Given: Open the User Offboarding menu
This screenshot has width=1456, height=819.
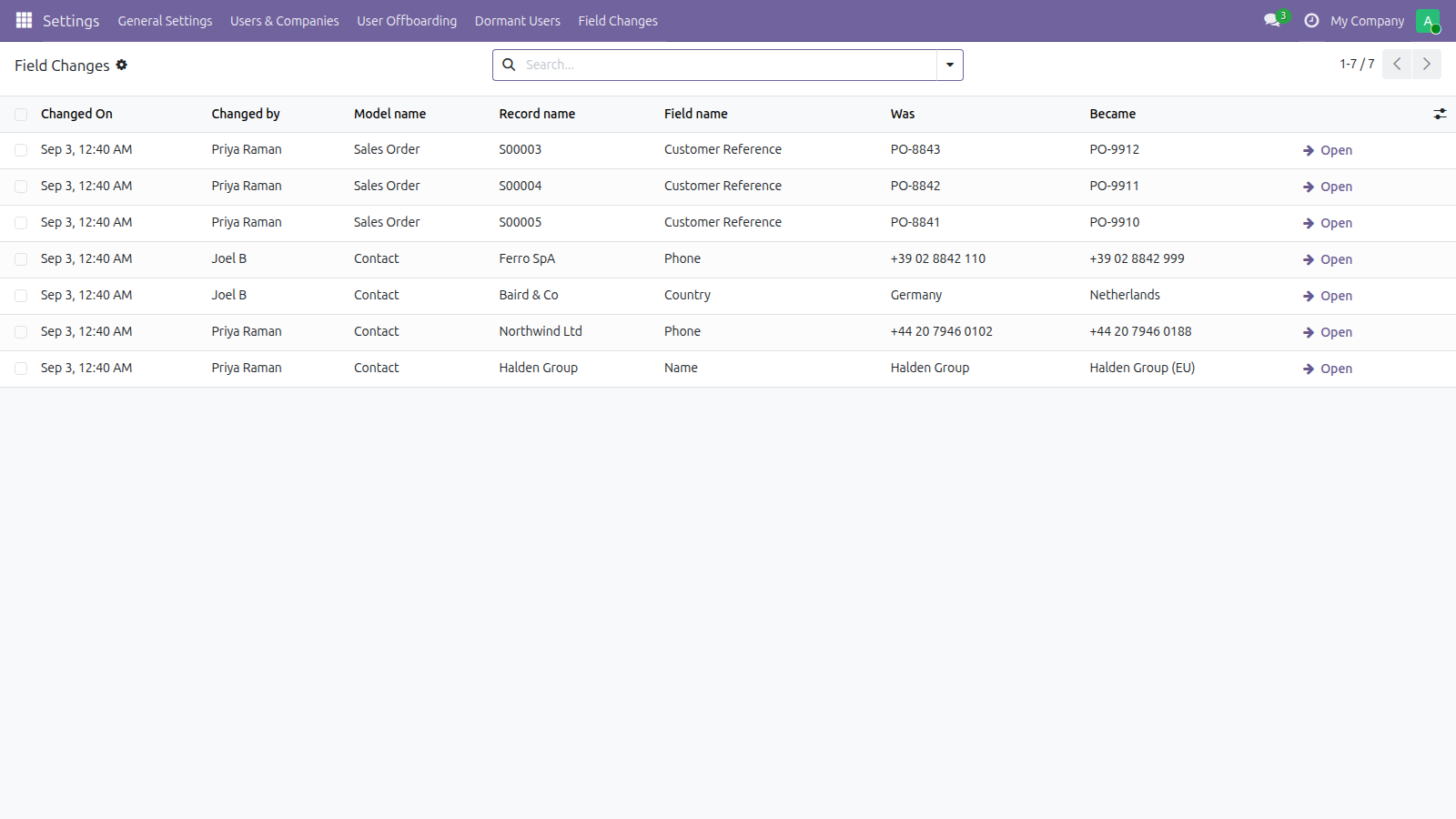Looking at the screenshot, I should (407, 21).
